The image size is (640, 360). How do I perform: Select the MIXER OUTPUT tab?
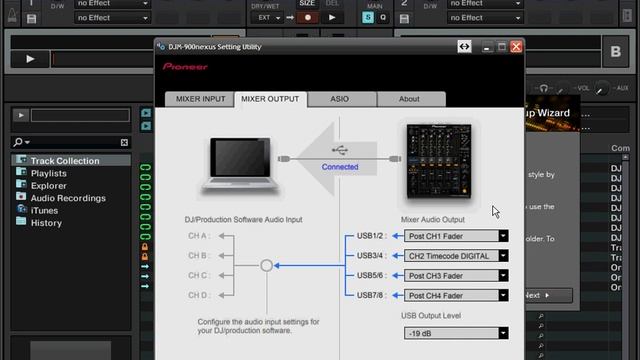270,99
